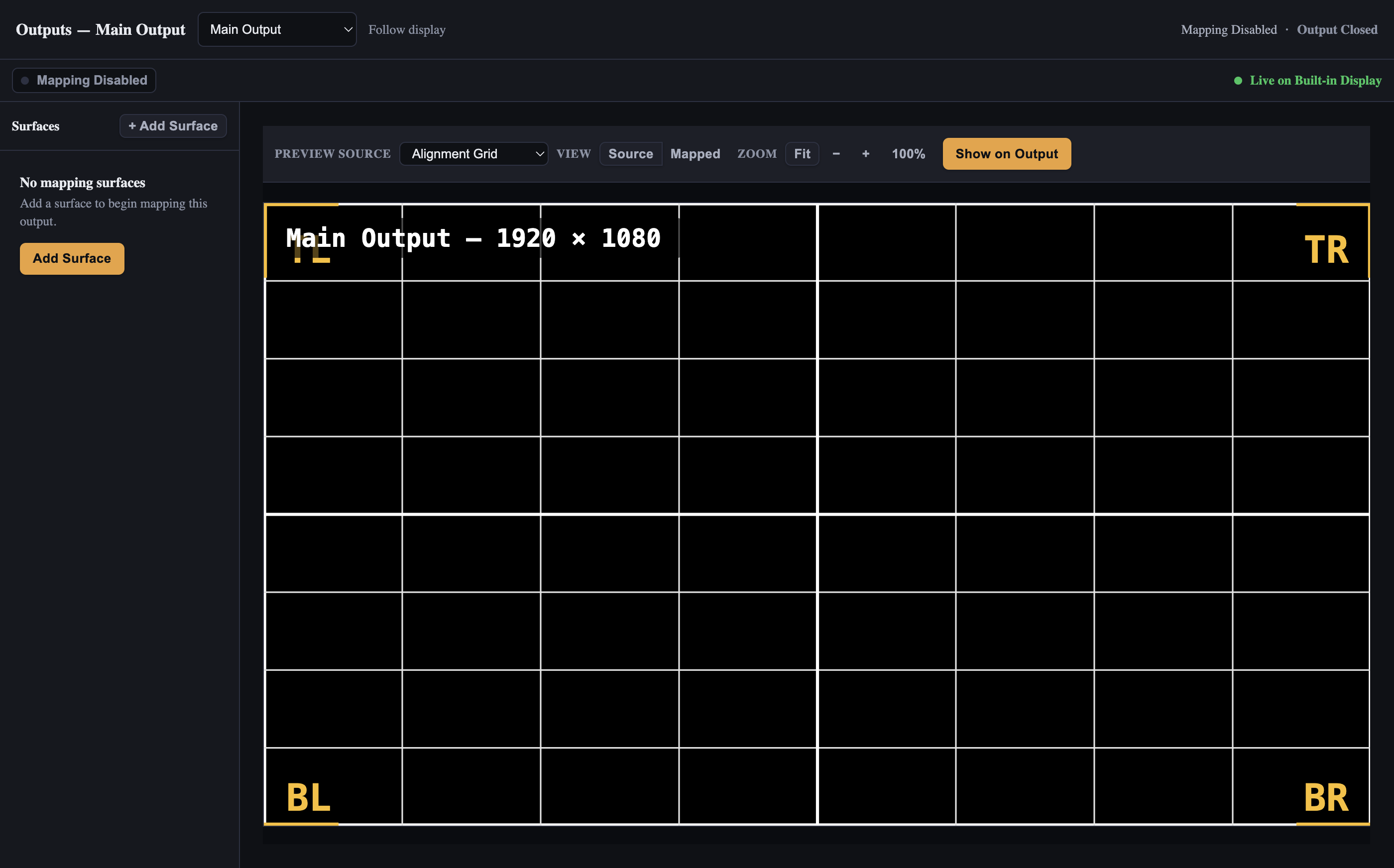Click the Main Output — 1920 × 1080 label
Viewport: 1394px width, 868px height.
click(473, 238)
